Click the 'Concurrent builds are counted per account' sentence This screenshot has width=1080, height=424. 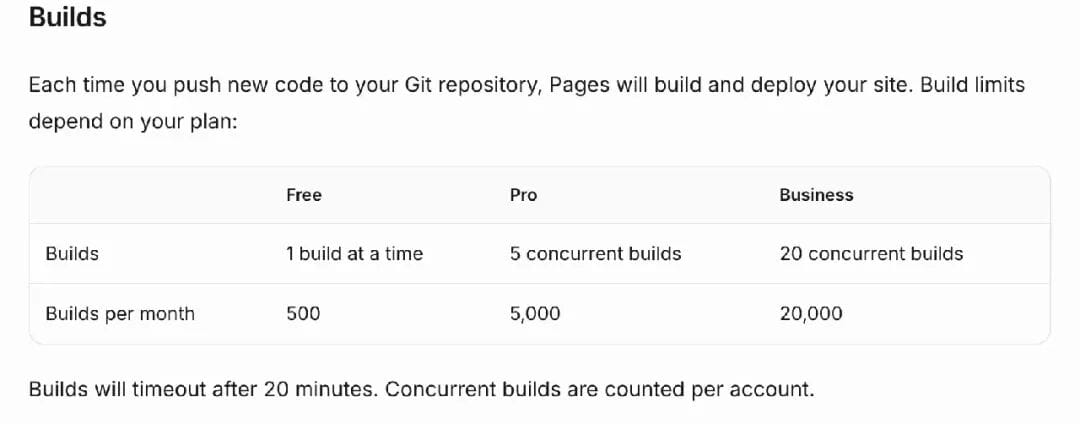[599, 390]
